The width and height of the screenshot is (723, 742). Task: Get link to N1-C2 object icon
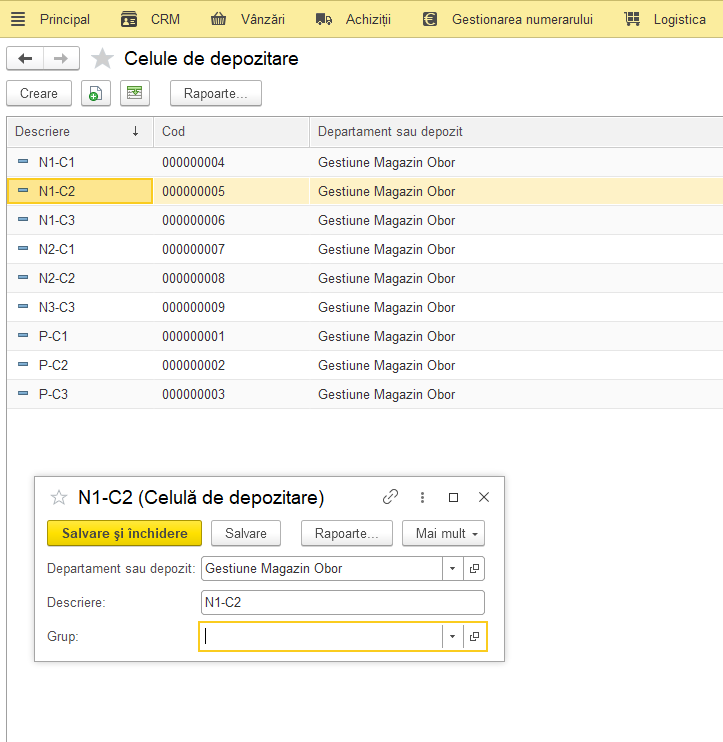(x=390, y=497)
